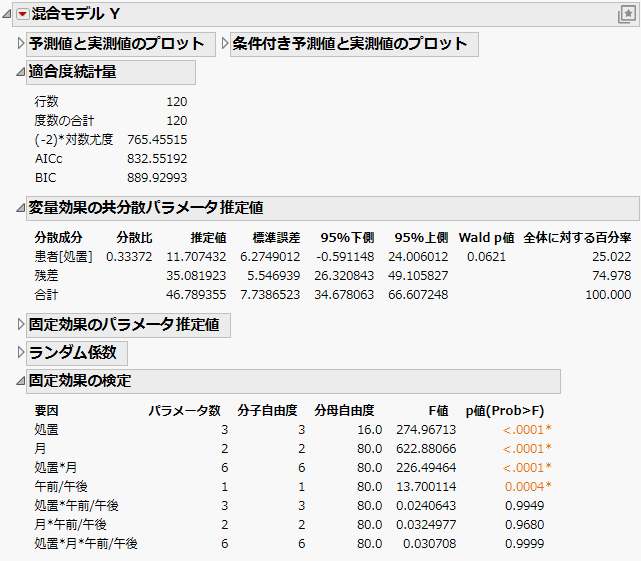
Task: Click the ランダム係数 header
Action: click(x=77, y=353)
